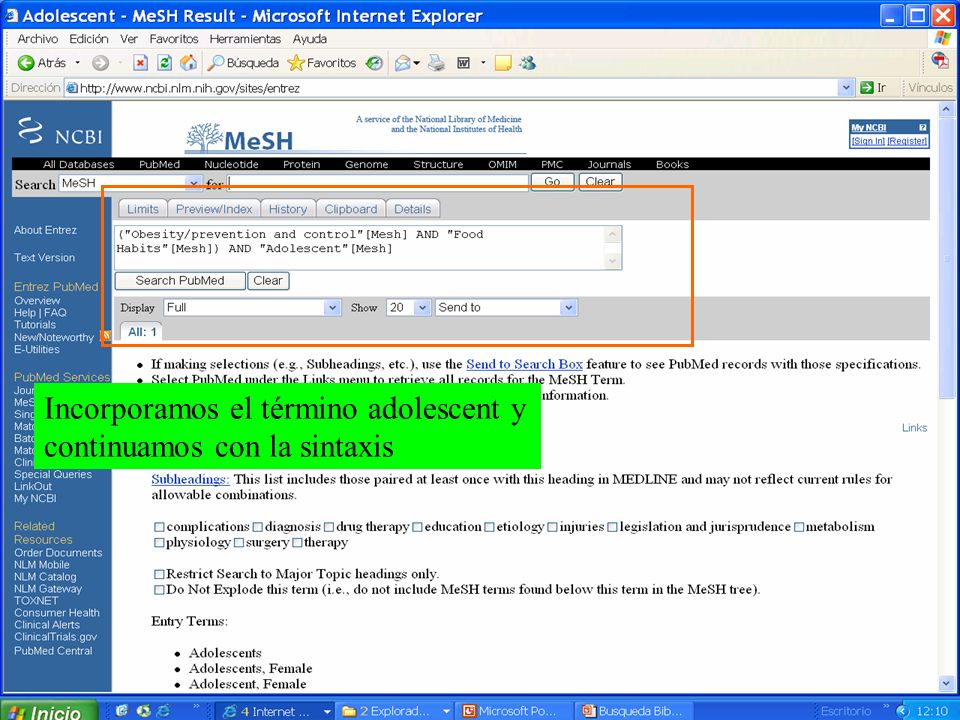Open Favoritos star toolbar button
Image resolution: width=960 pixels, height=720 pixels.
pos(321,62)
